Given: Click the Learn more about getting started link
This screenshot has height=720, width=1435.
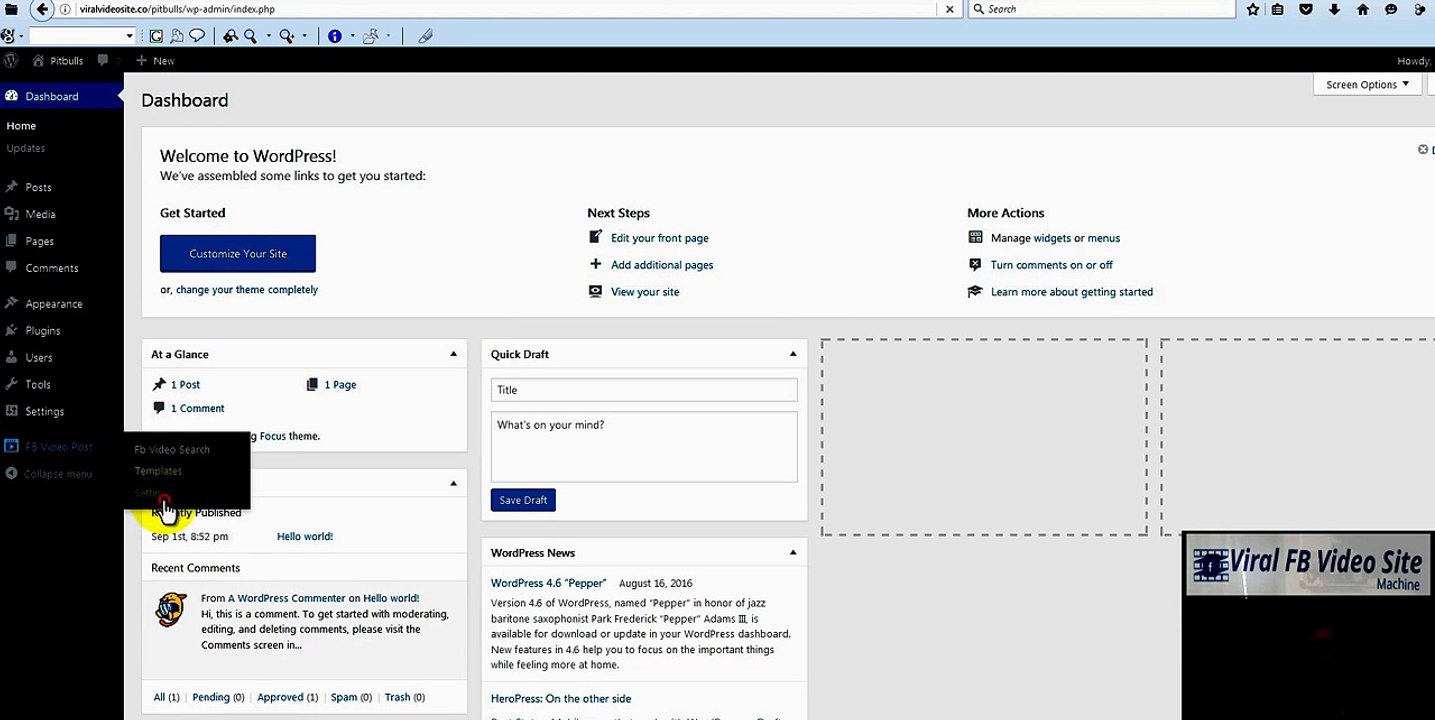Looking at the screenshot, I should (1072, 292).
